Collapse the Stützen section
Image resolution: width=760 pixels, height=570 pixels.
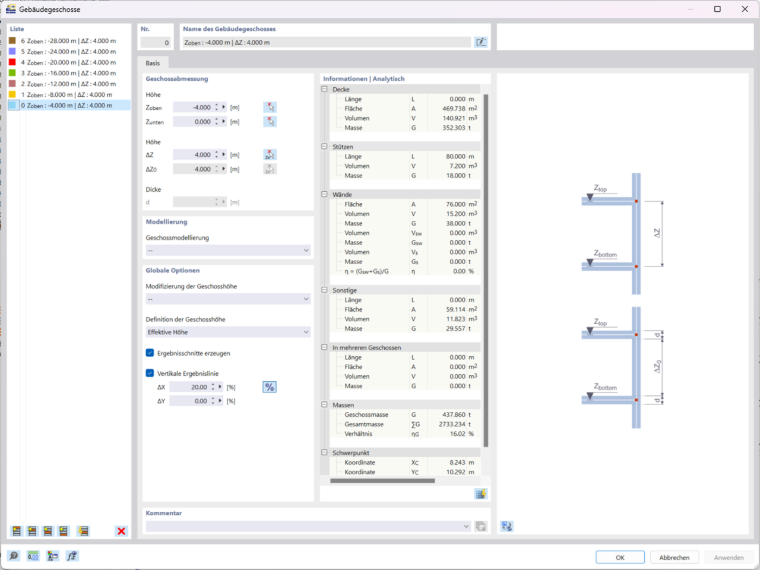coord(324,146)
